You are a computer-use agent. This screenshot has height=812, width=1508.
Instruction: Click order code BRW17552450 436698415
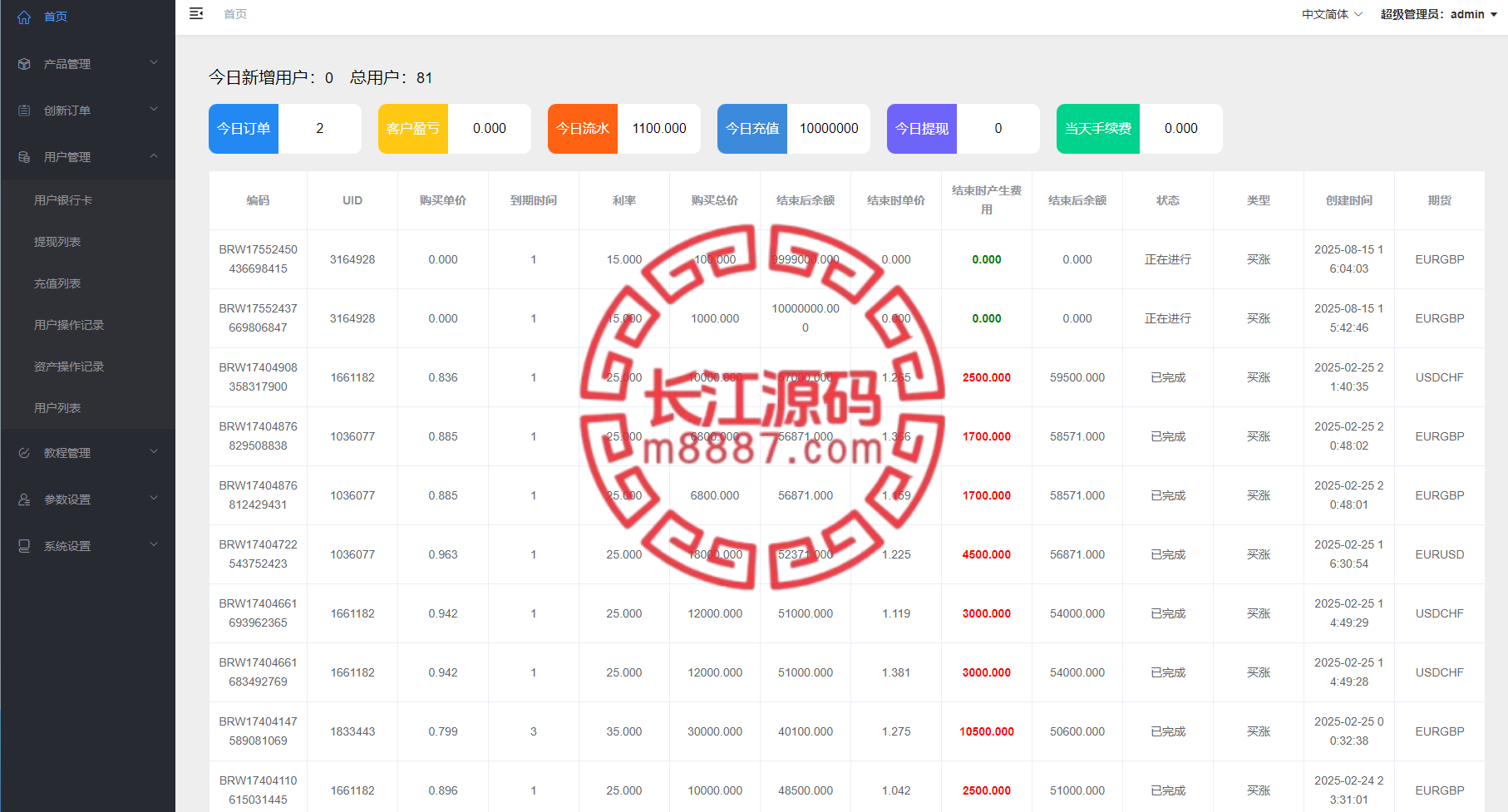click(x=258, y=259)
